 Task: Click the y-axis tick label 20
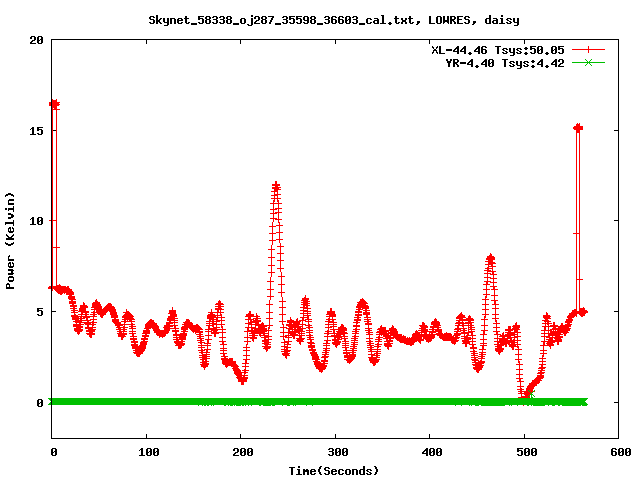click(x=36, y=40)
